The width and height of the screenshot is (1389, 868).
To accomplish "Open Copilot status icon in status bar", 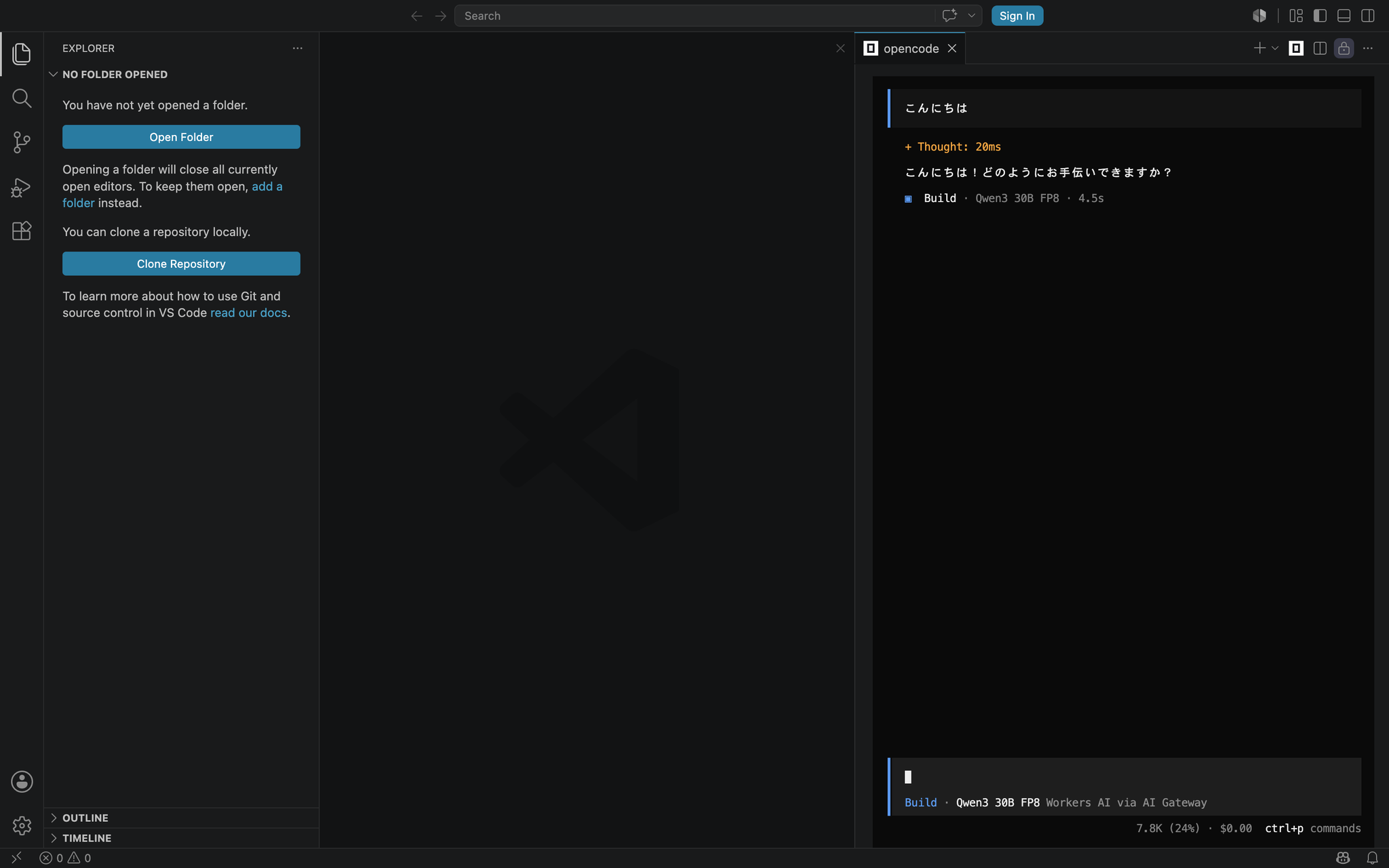I will (1343, 858).
